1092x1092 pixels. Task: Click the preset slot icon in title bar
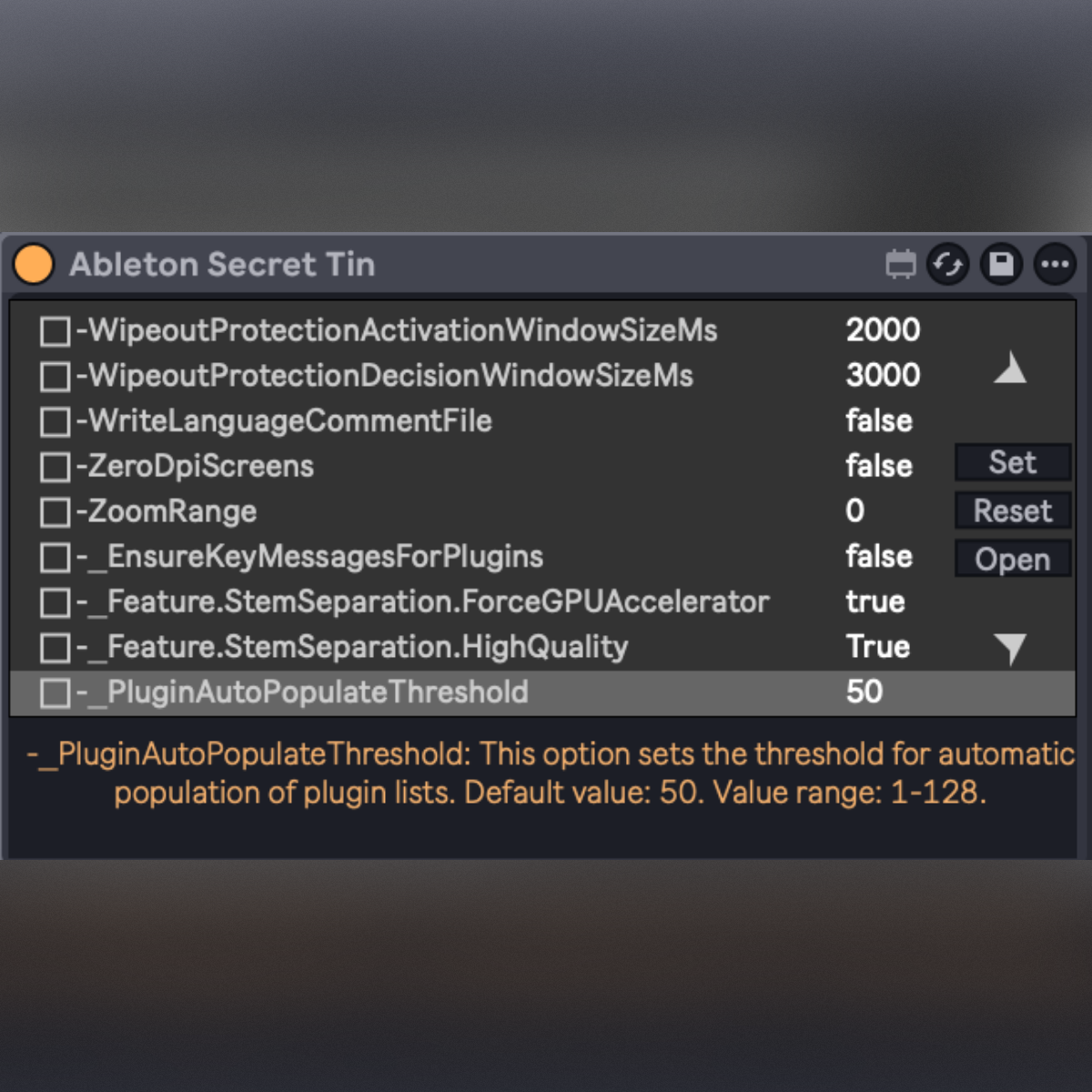[x=900, y=265]
